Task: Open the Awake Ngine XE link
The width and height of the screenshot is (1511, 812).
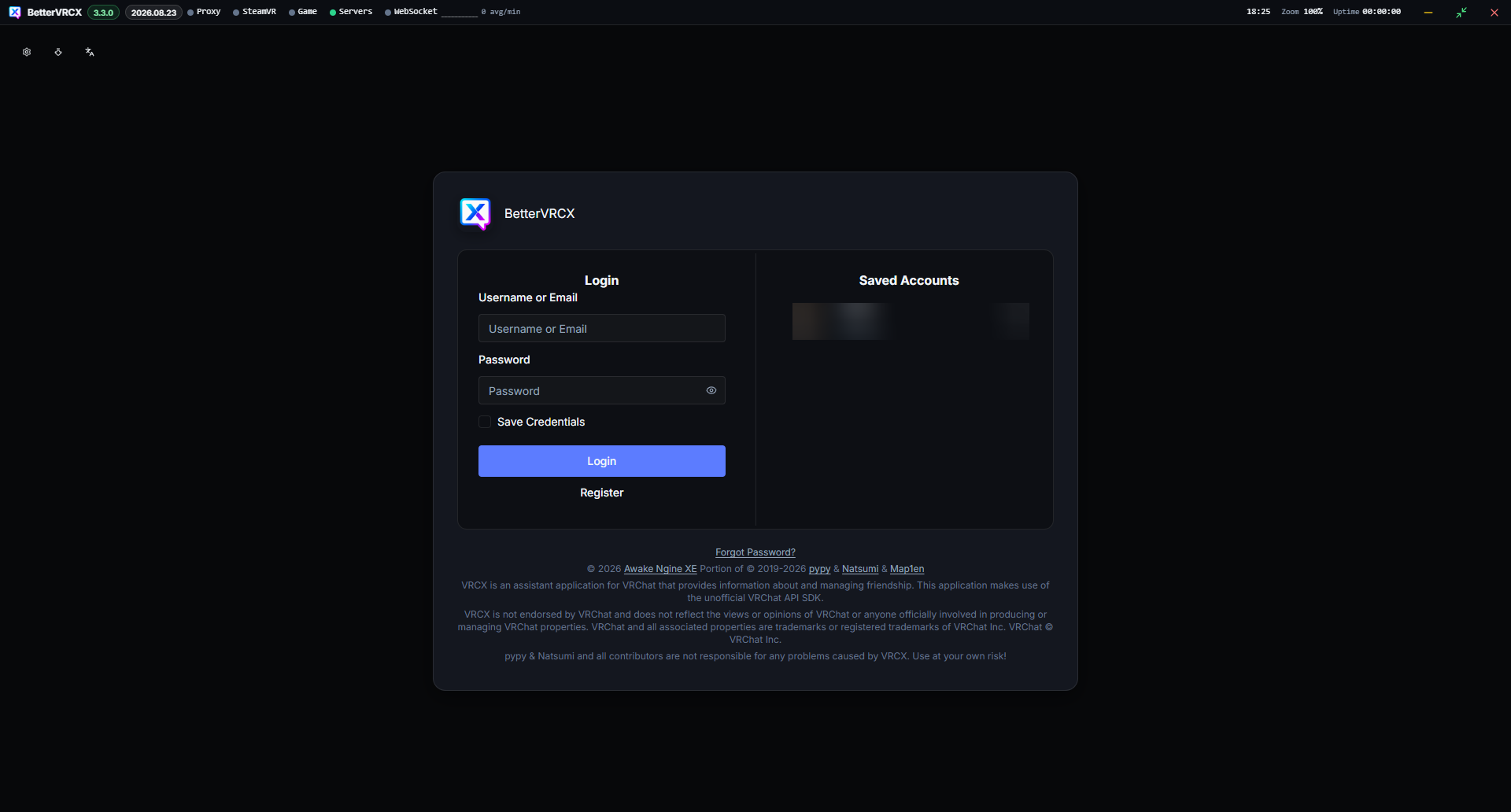Action: tap(660, 569)
